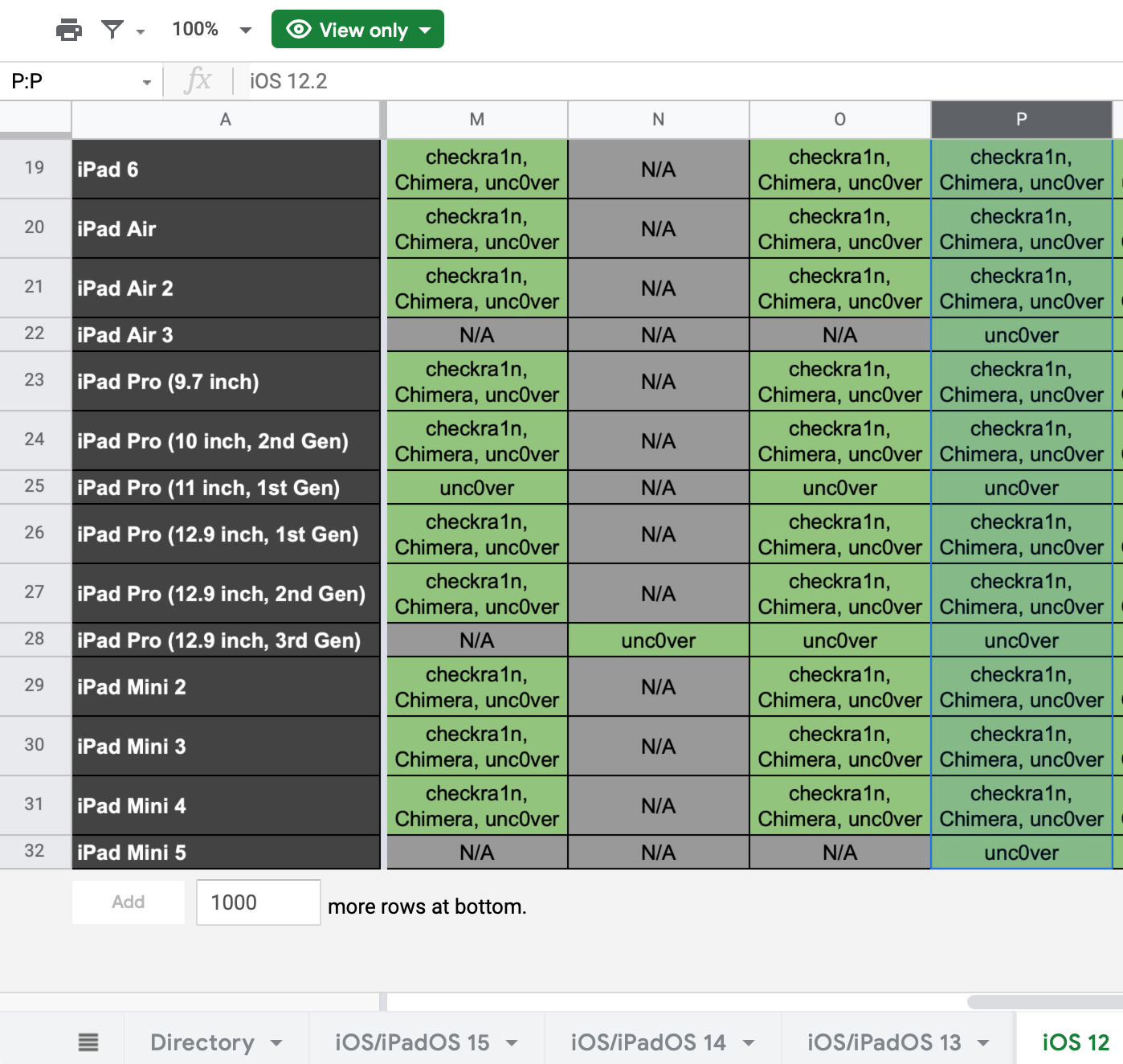Click iPad Pro (12.9 inch, 3rd Gen) cell
The image size is (1123, 1064).
(x=226, y=640)
